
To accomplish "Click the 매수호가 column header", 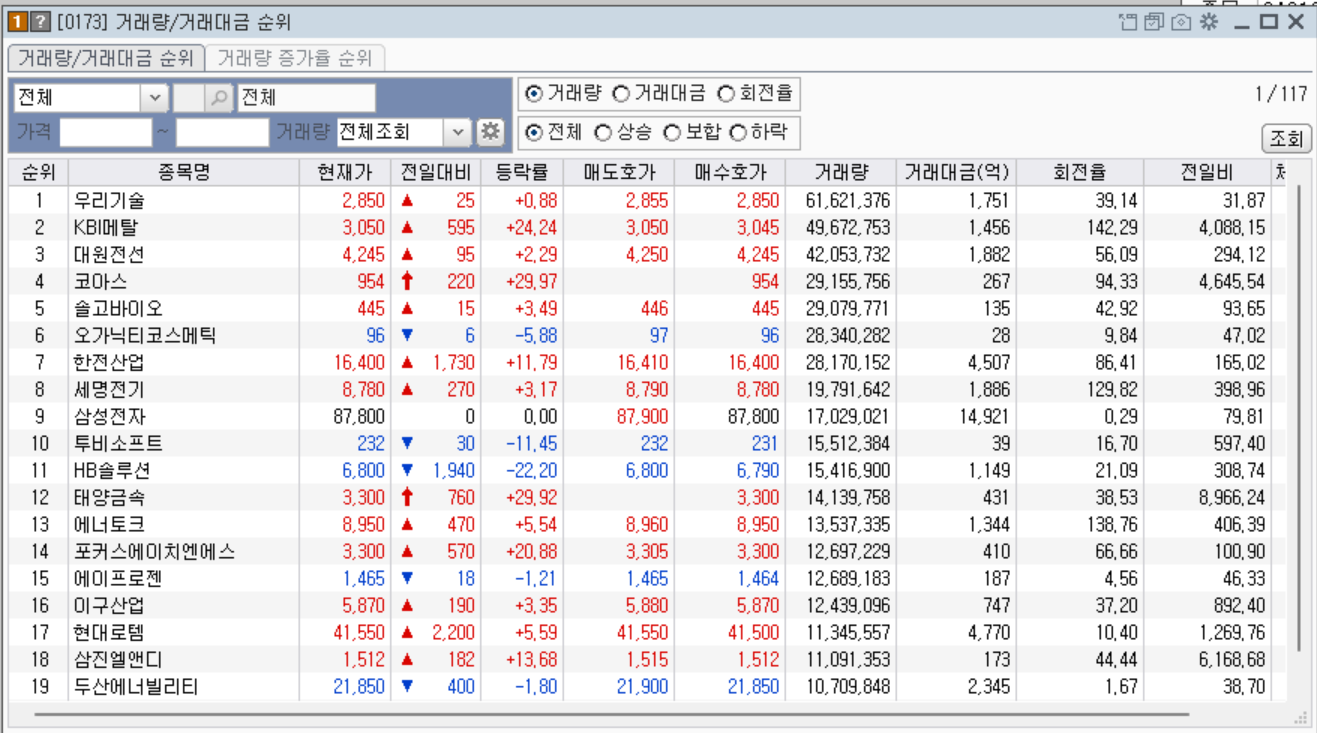I will click(730, 172).
